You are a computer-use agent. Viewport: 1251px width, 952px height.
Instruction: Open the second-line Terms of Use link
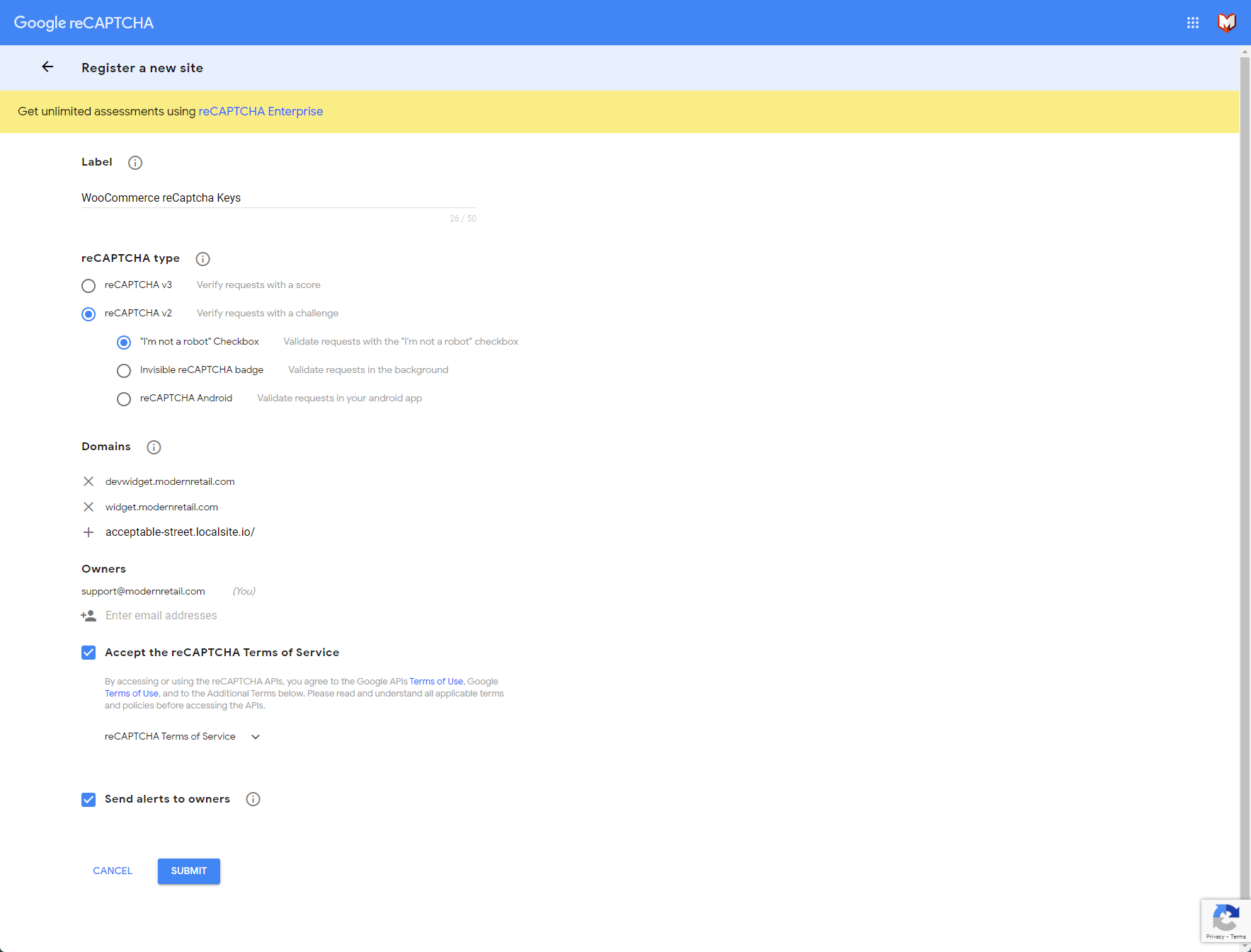pos(132,694)
